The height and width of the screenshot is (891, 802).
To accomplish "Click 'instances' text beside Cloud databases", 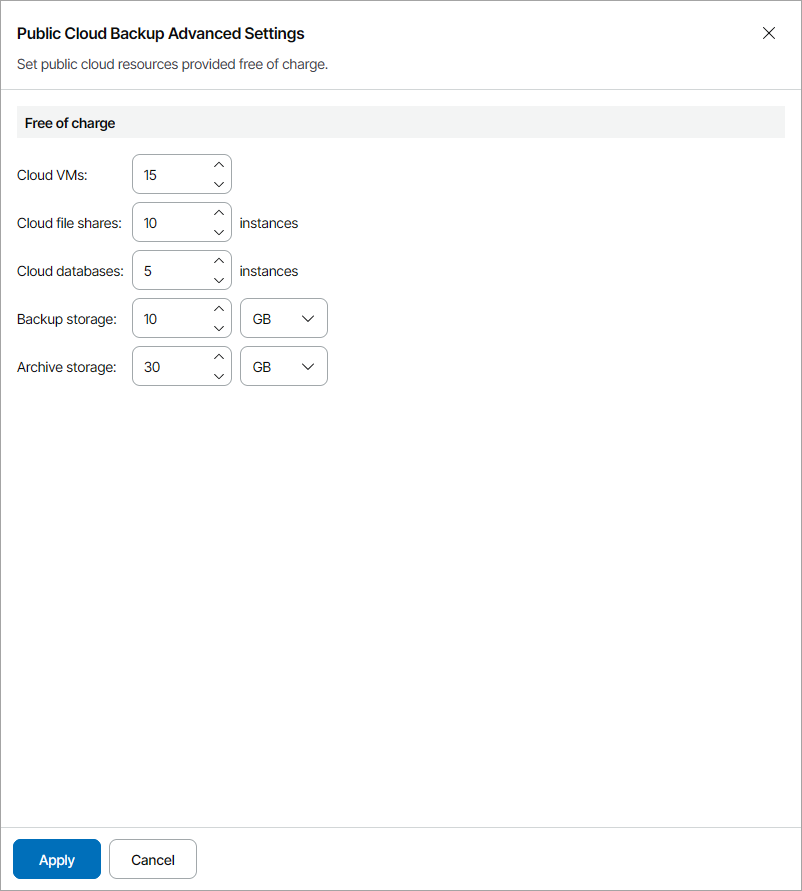I will (x=269, y=271).
